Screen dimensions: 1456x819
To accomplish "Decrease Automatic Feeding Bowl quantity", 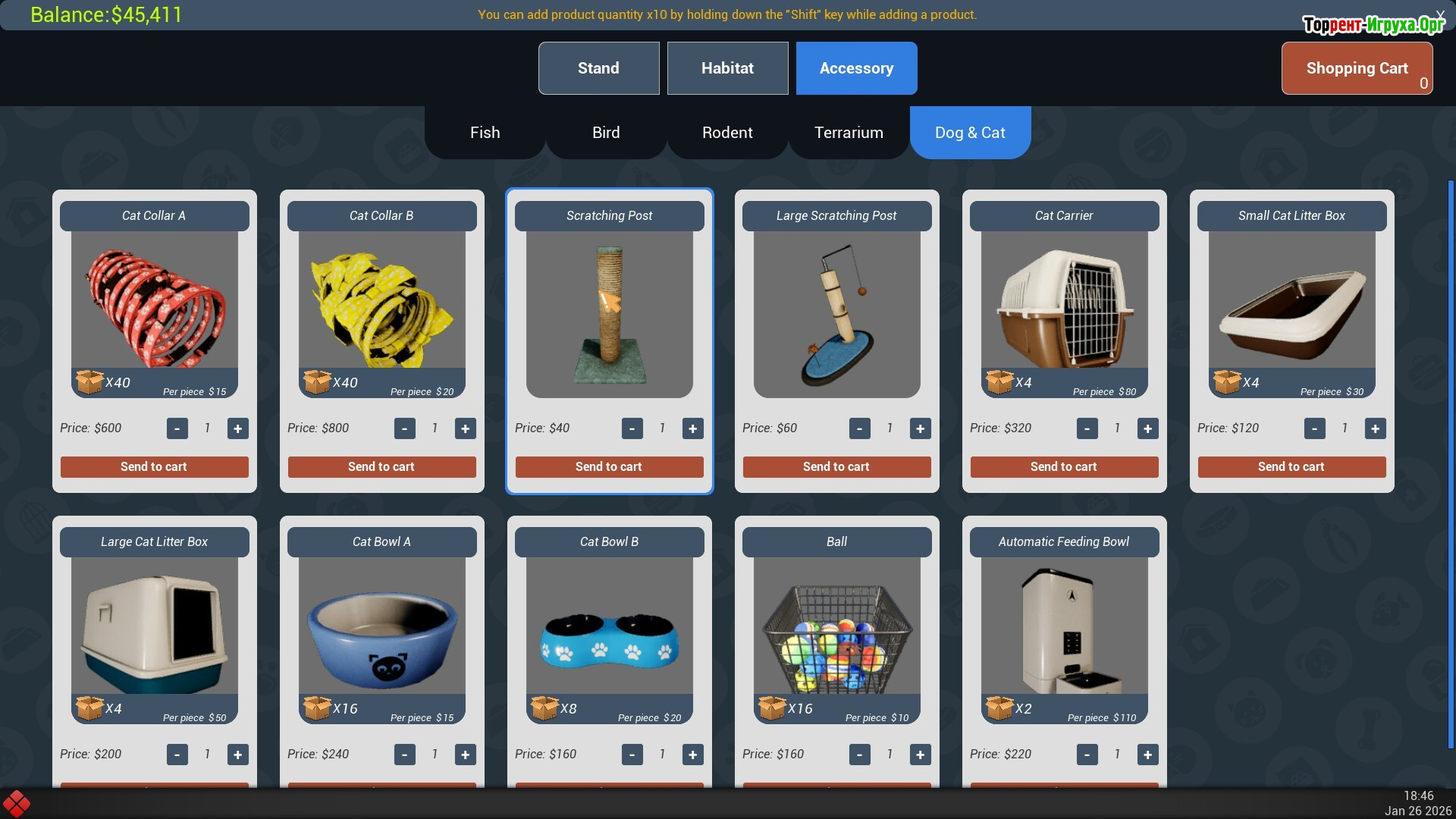I will pyautogui.click(x=1087, y=755).
